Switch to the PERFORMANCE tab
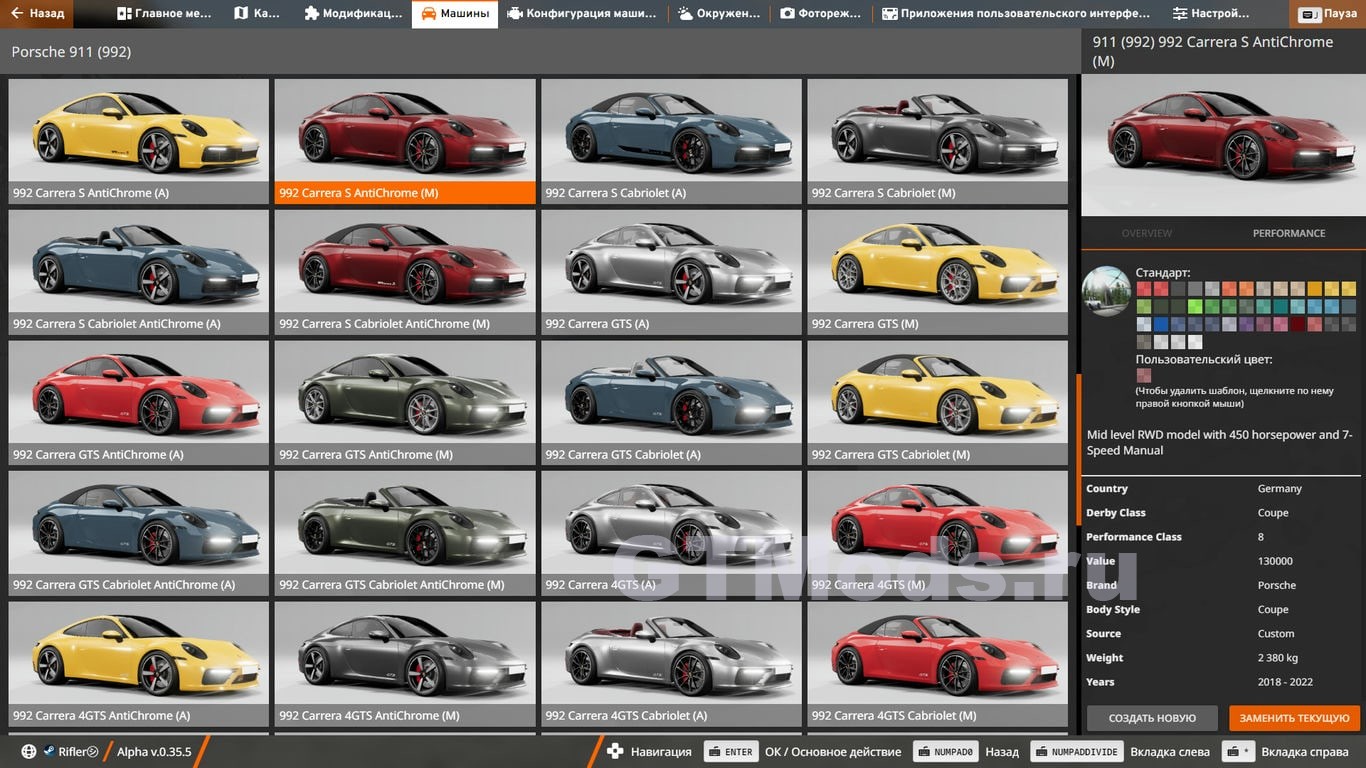Viewport: 1366px width, 768px height. 1289,233
